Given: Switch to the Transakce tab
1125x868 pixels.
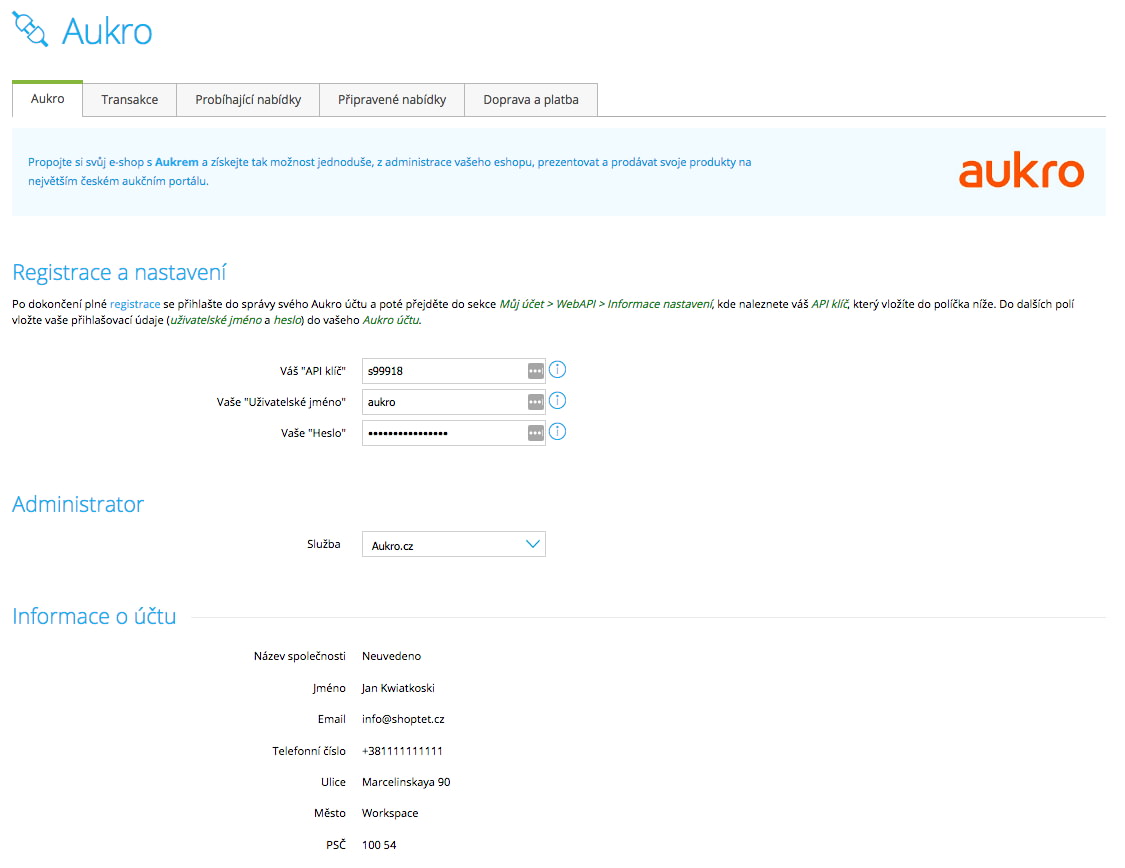Looking at the screenshot, I should tap(129, 100).
